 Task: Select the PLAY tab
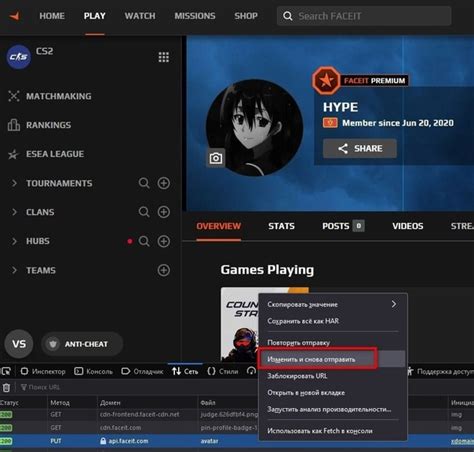pyautogui.click(x=95, y=16)
